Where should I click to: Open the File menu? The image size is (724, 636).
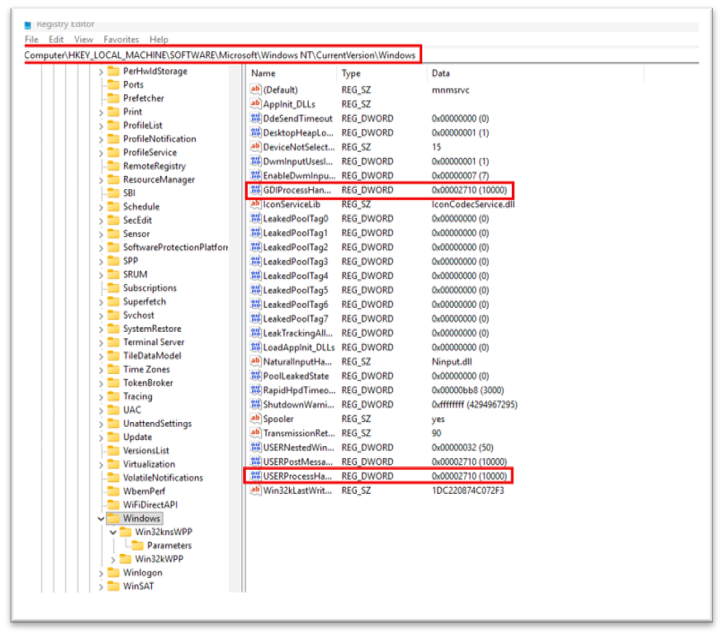[x=31, y=39]
